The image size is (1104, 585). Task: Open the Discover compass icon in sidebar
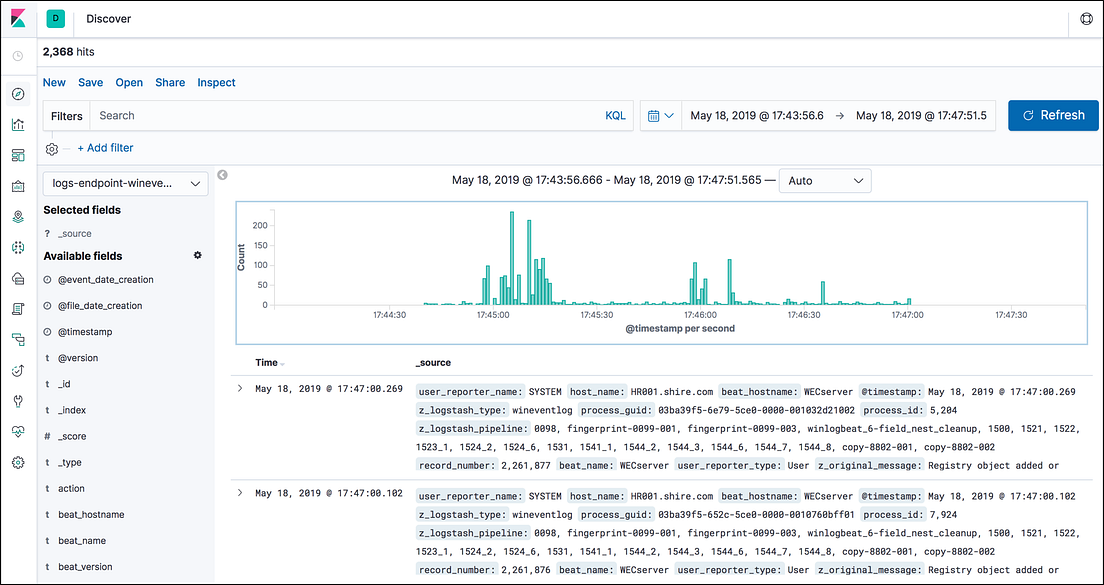pyautogui.click(x=17, y=93)
